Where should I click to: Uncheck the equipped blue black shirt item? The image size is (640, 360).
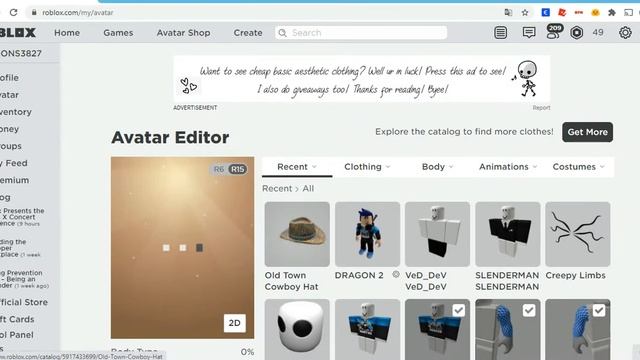458,311
